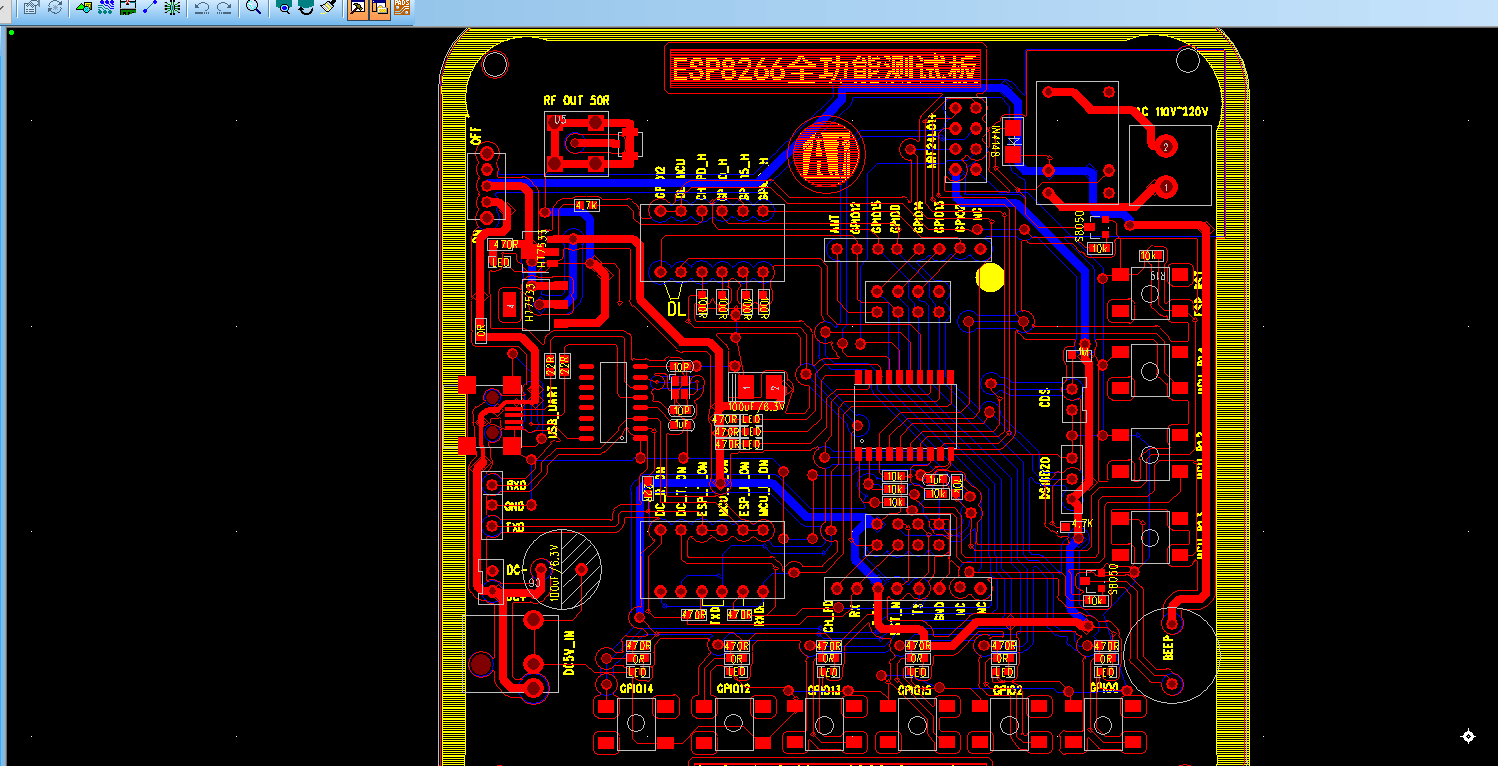The width and height of the screenshot is (1498, 766).
Task: Select the 'GPIO15' button label
Action: pyautogui.click(x=914, y=690)
